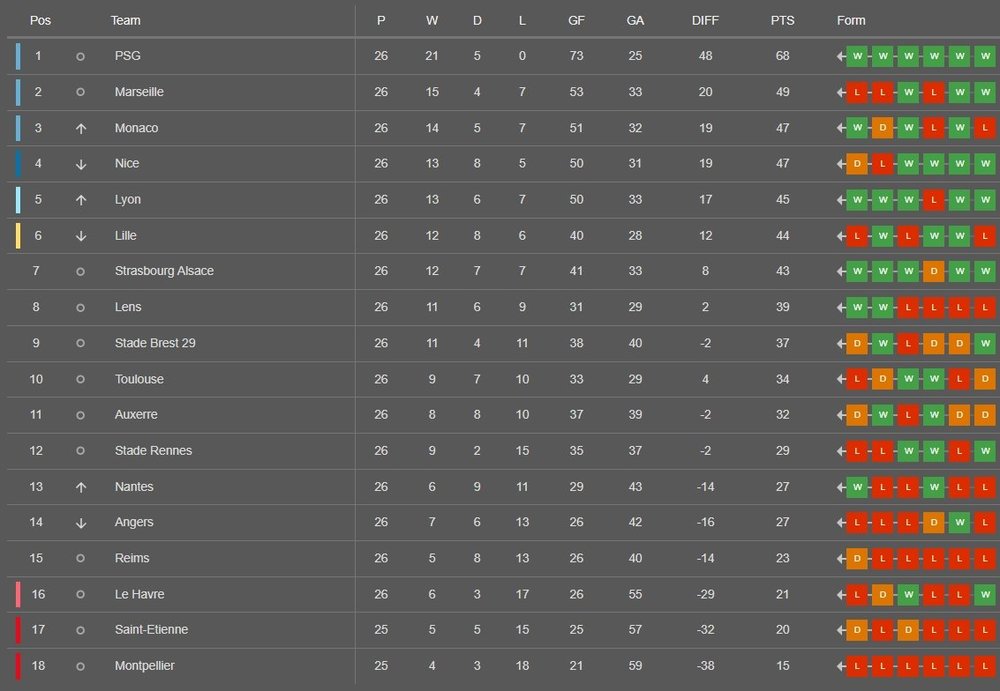The height and width of the screenshot is (691, 1000).
Task: Select the Montpellier team name
Action: point(145,665)
